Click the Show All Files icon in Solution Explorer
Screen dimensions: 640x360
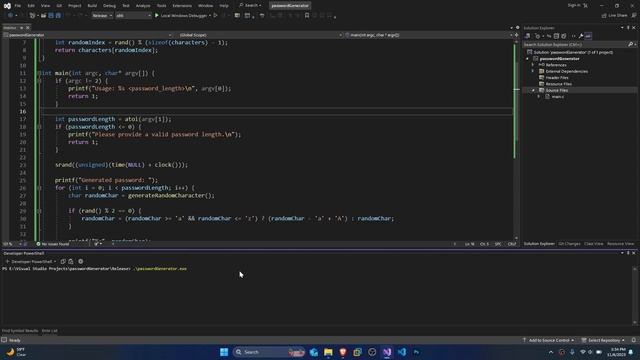[564, 36]
